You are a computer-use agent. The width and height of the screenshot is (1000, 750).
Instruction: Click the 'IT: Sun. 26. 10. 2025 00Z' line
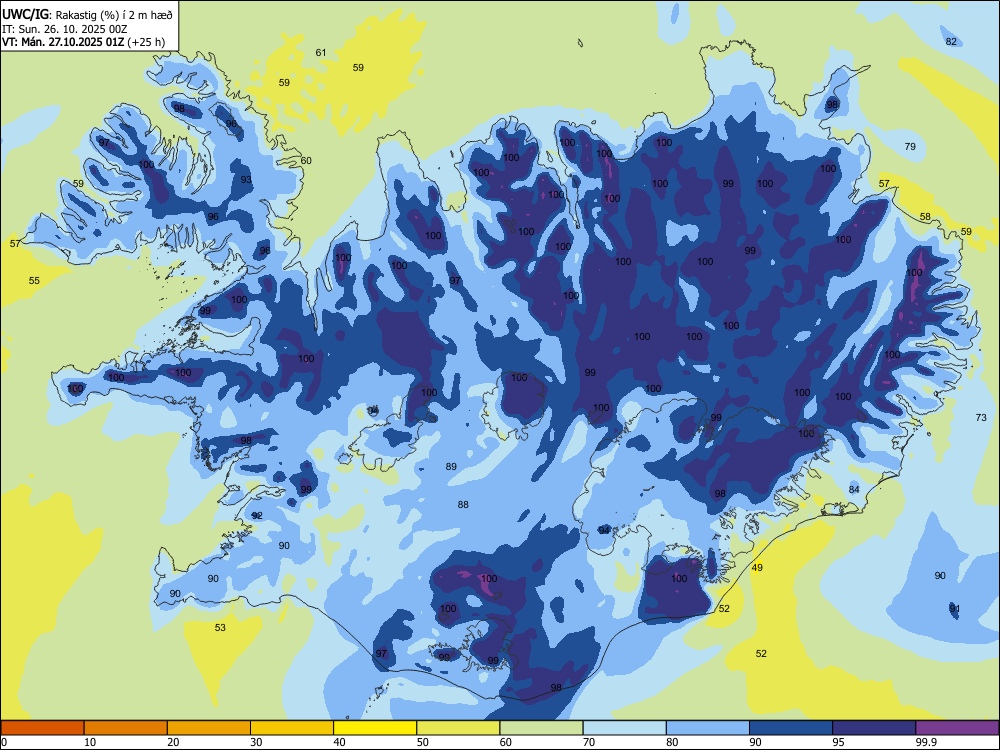[x=65, y=29]
